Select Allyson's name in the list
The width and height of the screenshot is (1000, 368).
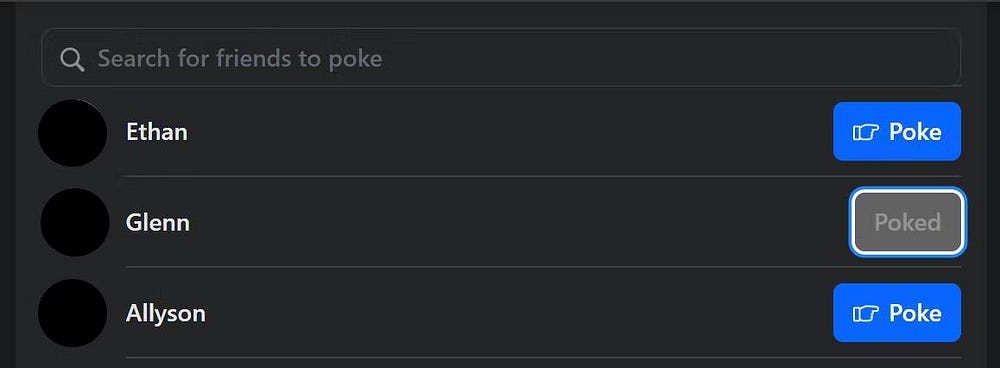166,314
